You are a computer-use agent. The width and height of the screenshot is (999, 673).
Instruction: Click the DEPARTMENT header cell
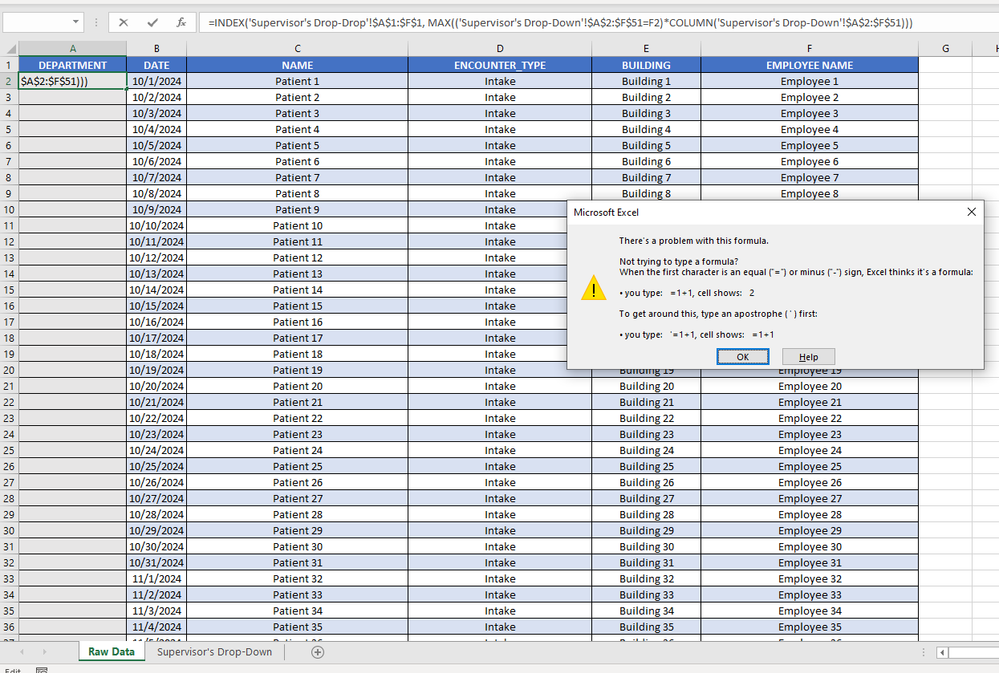(73, 65)
